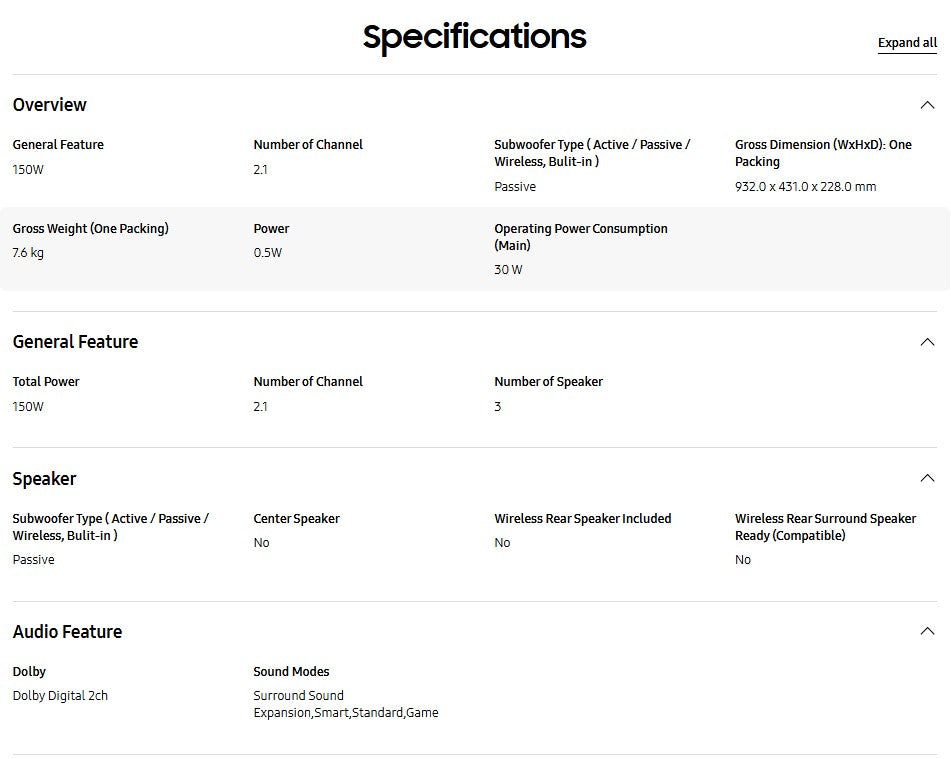The height and width of the screenshot is (759, 951).
Task: Collapse the Speaker section chevron
Action: [927, 478]
